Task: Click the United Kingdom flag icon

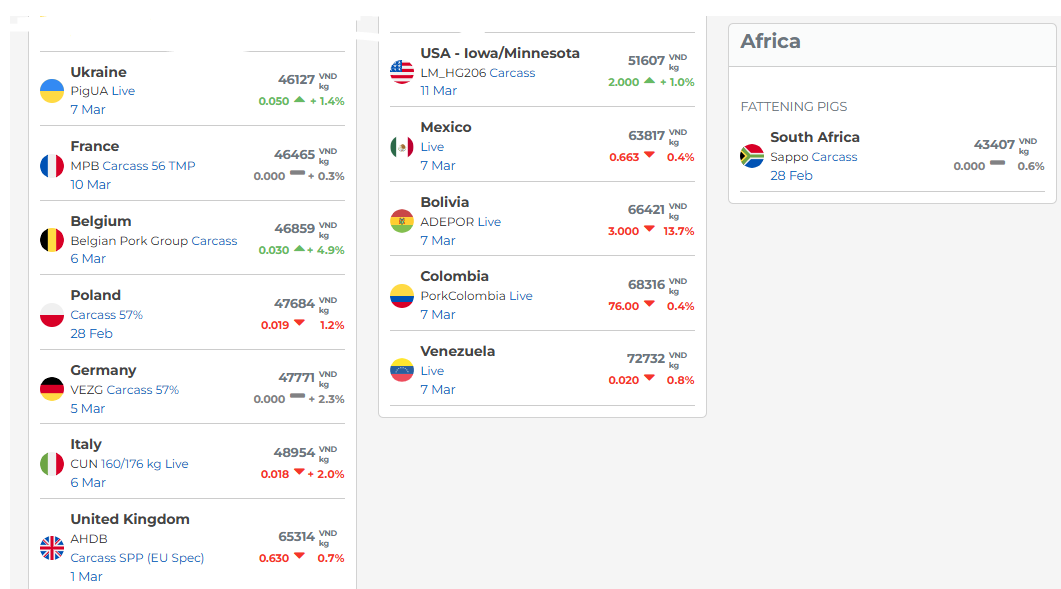Action: [x=52, y=548]
